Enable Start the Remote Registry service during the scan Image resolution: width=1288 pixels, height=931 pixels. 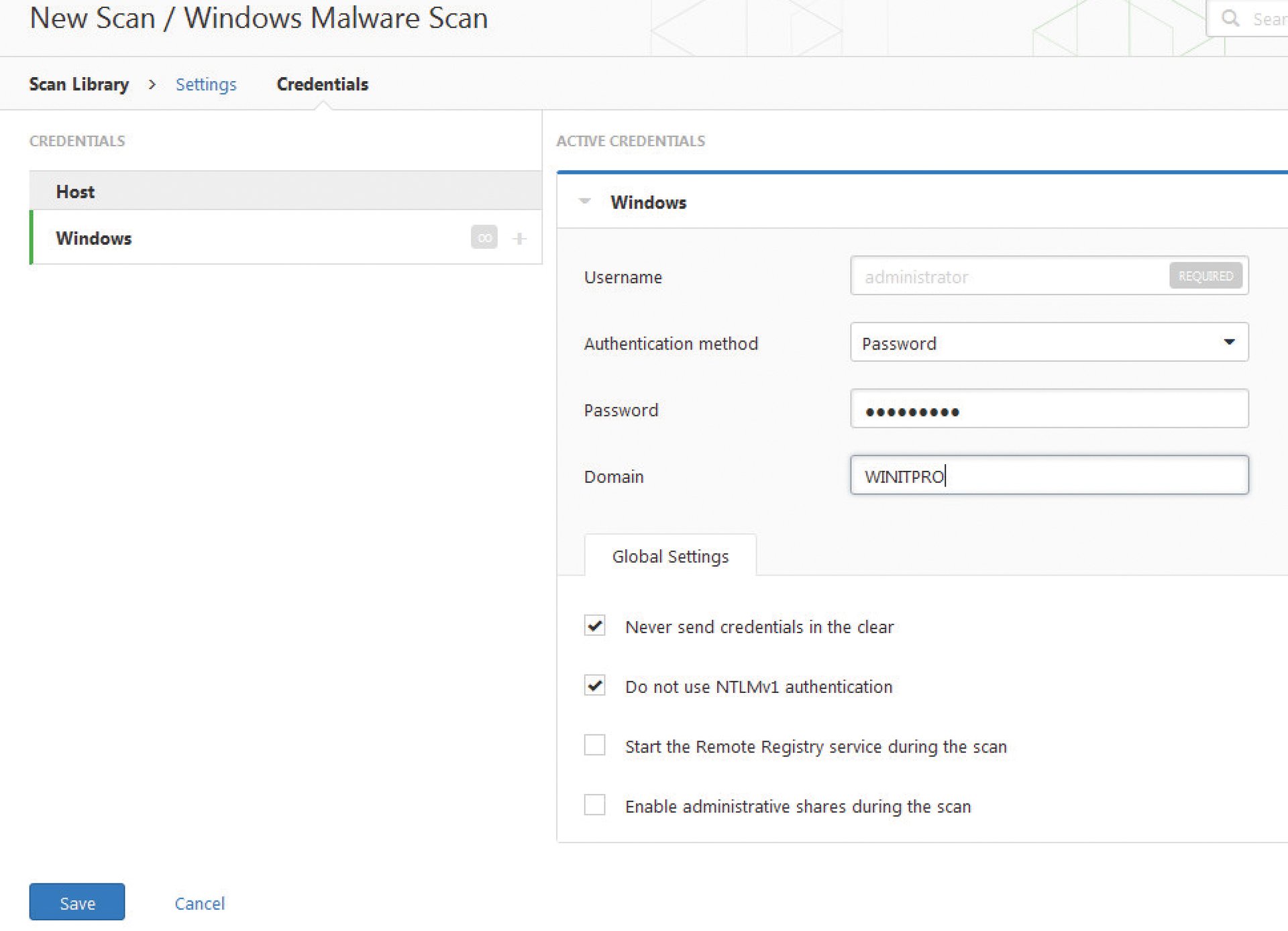click(x=594, y=745)
